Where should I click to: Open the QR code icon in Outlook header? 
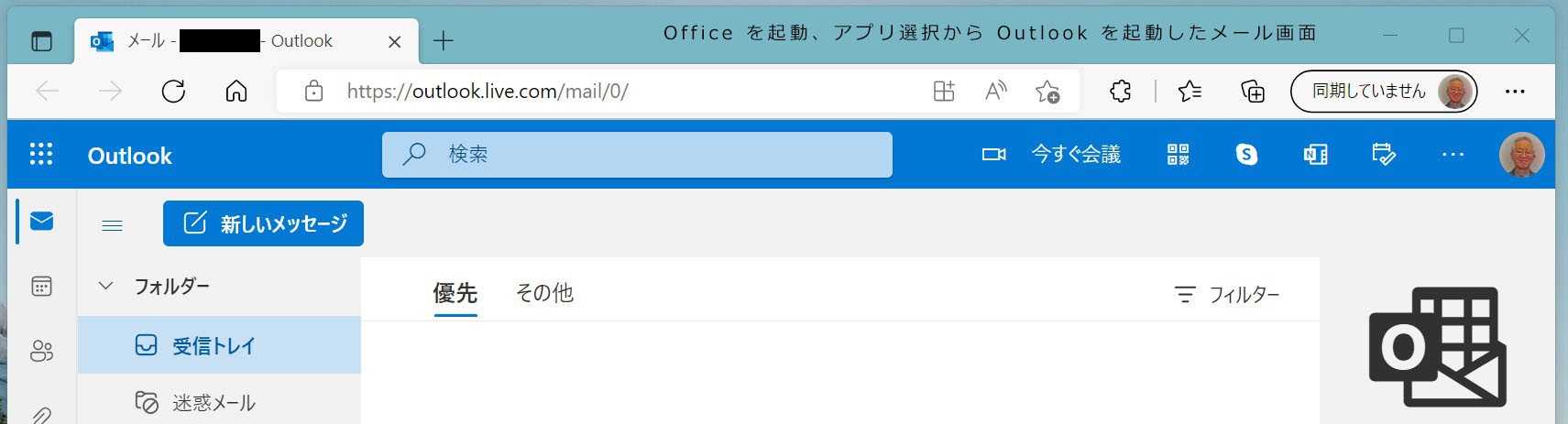1178,155
